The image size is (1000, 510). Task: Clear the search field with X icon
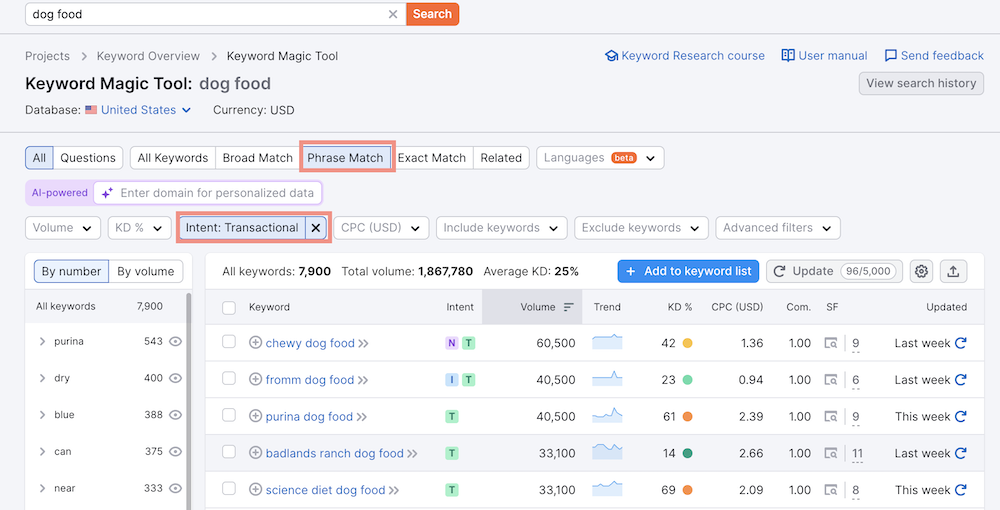point(393,14)
